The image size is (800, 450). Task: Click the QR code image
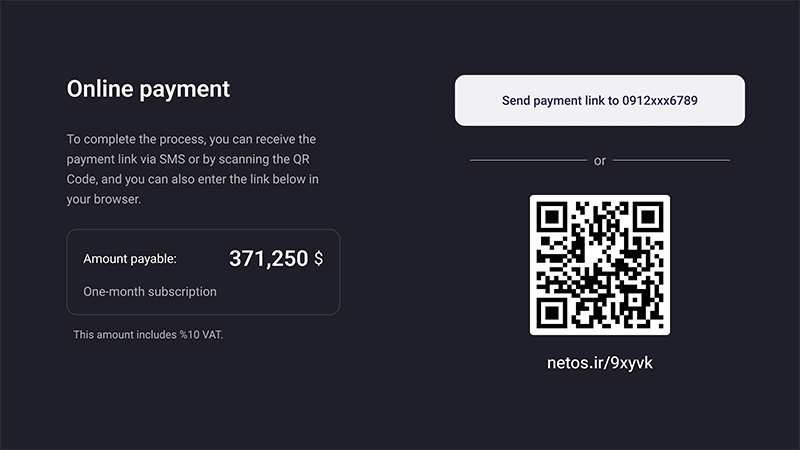[x=599, y=265]
